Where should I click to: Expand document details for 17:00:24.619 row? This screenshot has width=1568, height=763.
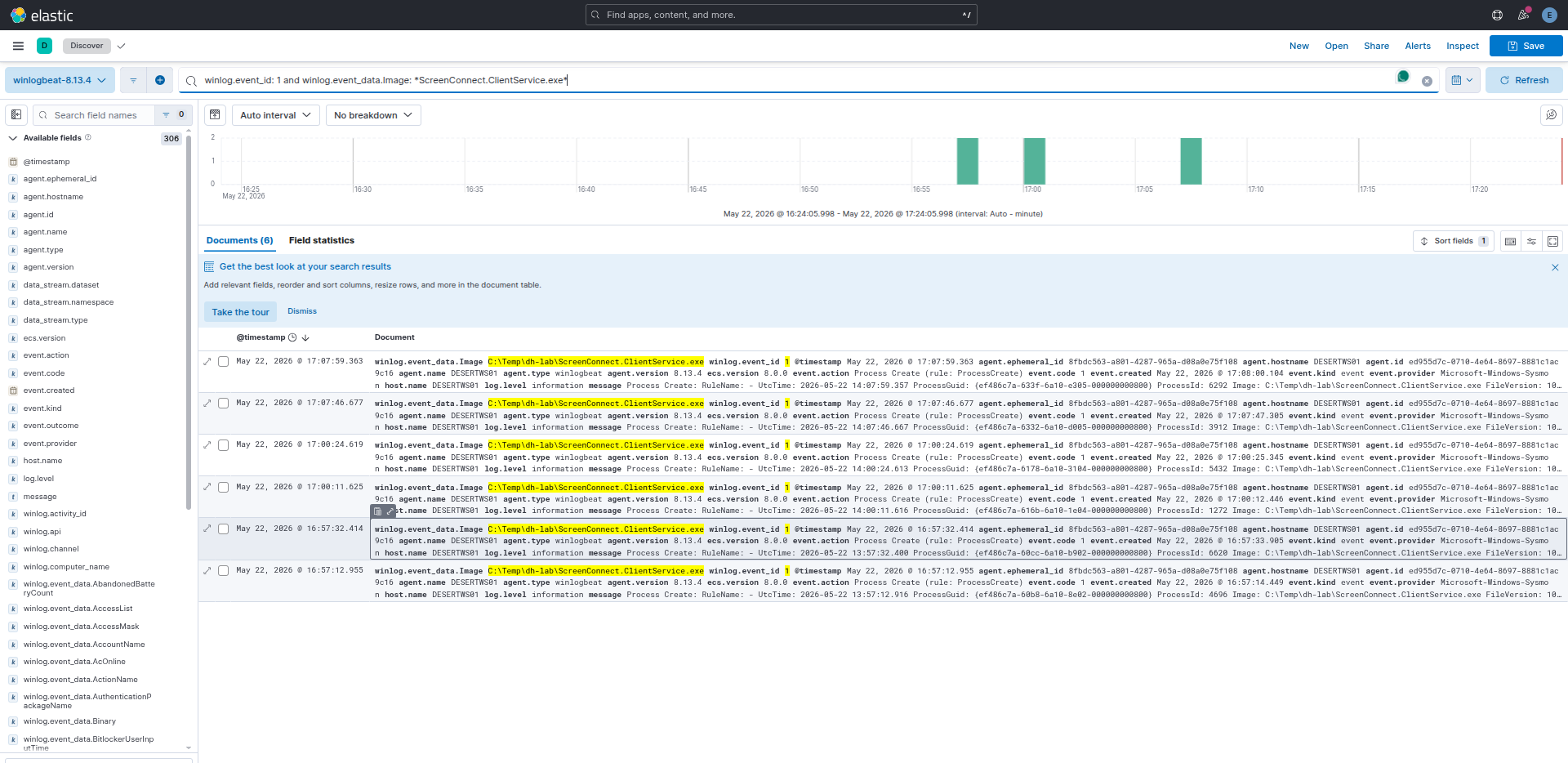pos(207,444)
